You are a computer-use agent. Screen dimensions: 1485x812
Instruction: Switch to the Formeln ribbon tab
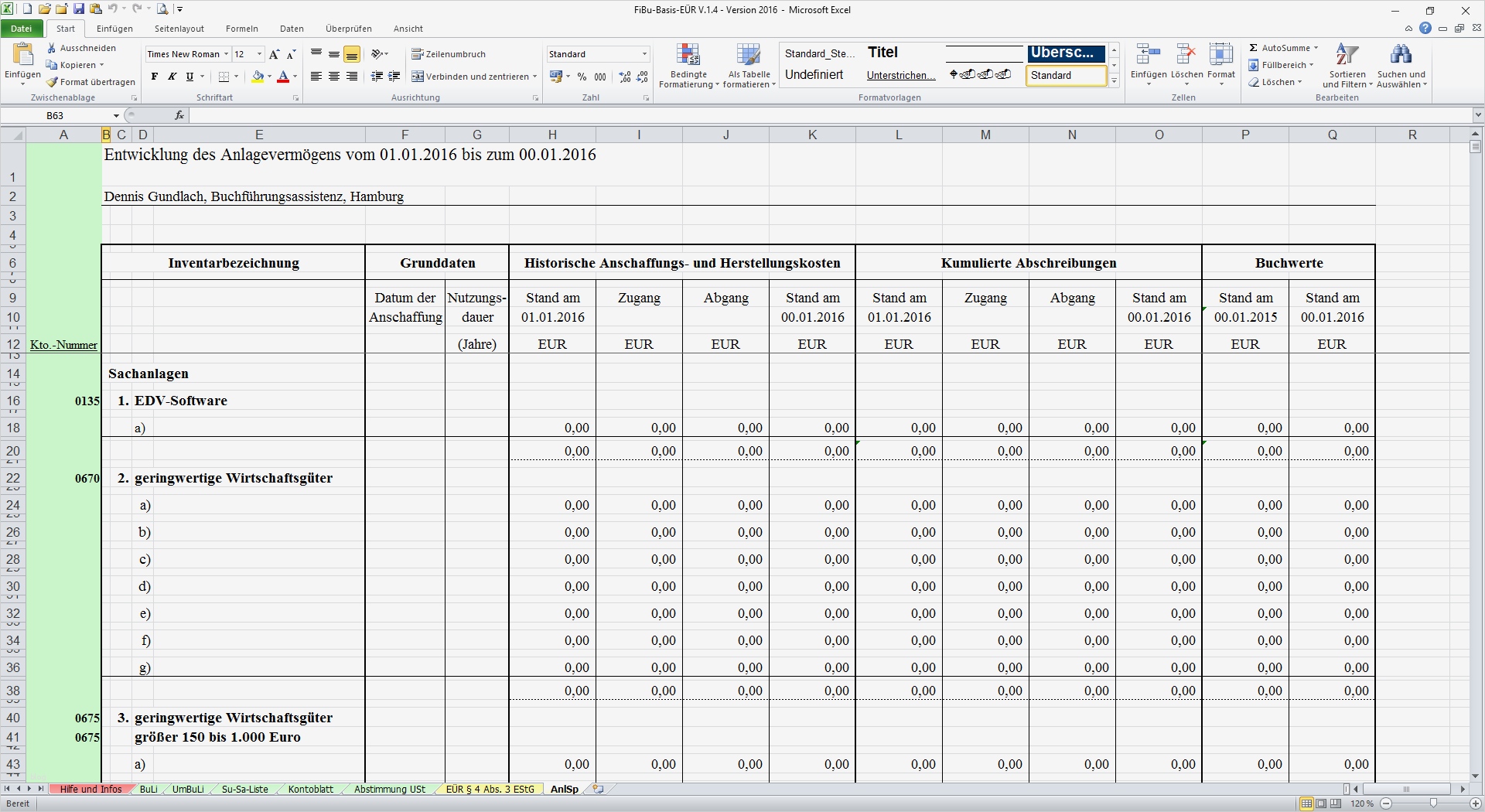(241, 29)
